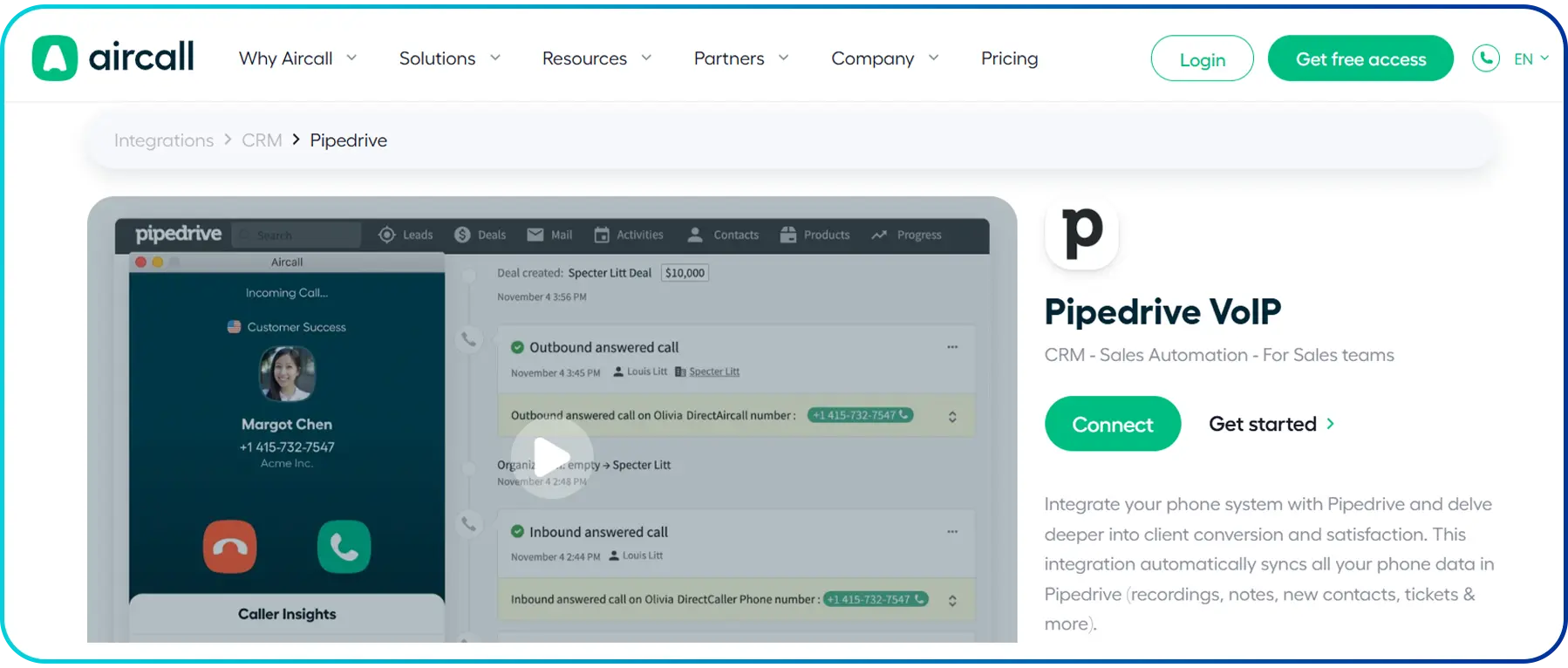
Task: Click the Leads target icon
Action: pyautogui.click(x=387, y=235)
